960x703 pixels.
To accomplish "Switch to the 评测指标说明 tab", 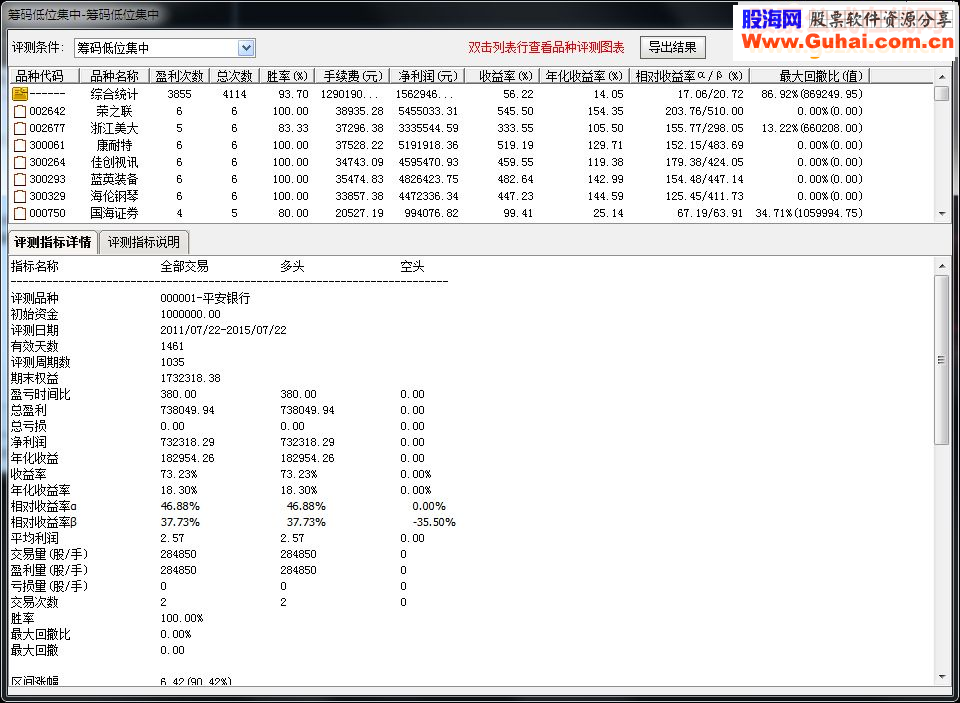I will tap(144, 242).
